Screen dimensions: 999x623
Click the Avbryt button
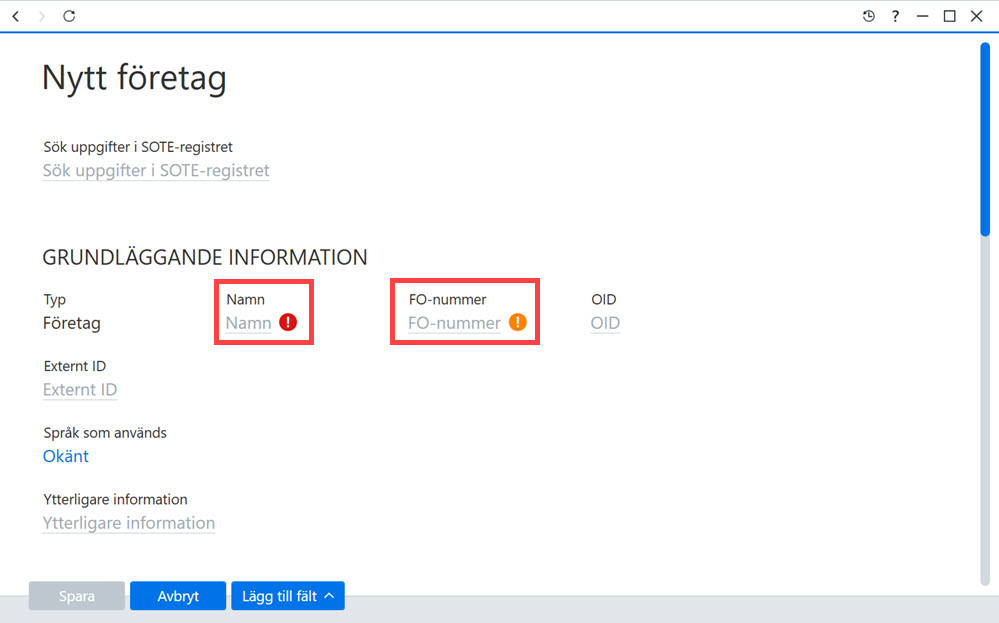click(178, 596)
